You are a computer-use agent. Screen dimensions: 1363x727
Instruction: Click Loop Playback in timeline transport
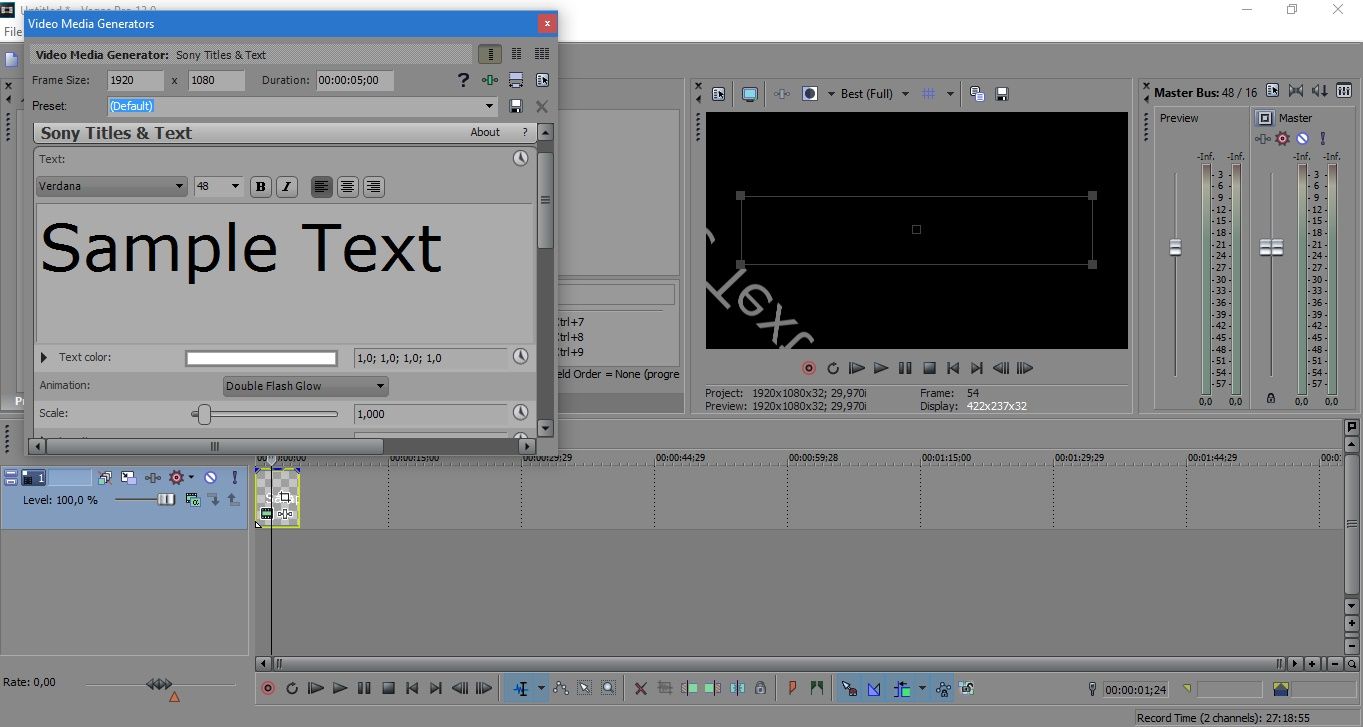coord(292,688)
